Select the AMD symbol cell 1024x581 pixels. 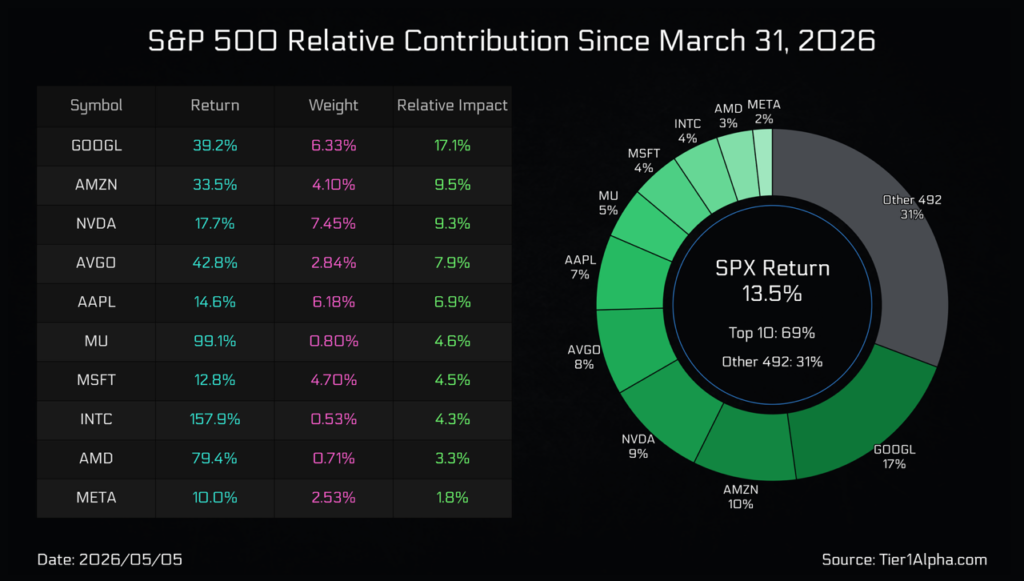click(x=96, y=458)
